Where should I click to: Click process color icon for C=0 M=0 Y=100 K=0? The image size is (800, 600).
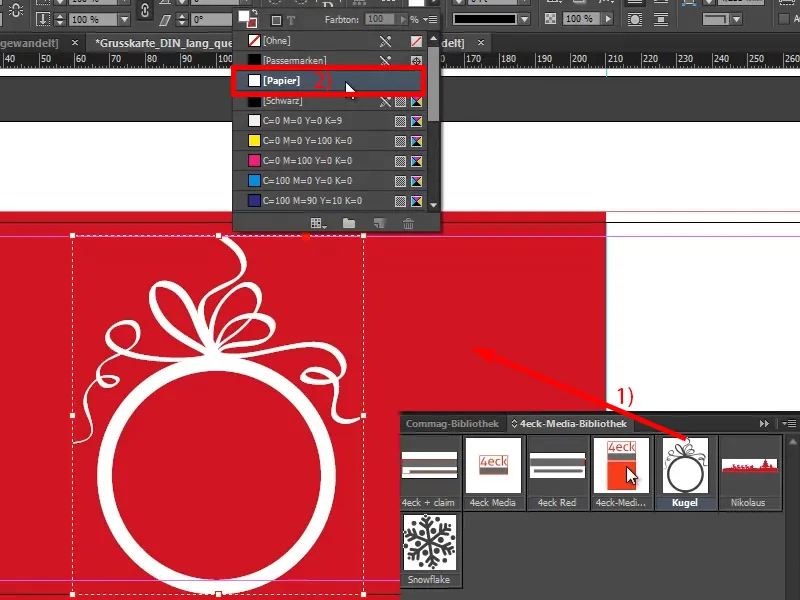click(x=401, y=141)
